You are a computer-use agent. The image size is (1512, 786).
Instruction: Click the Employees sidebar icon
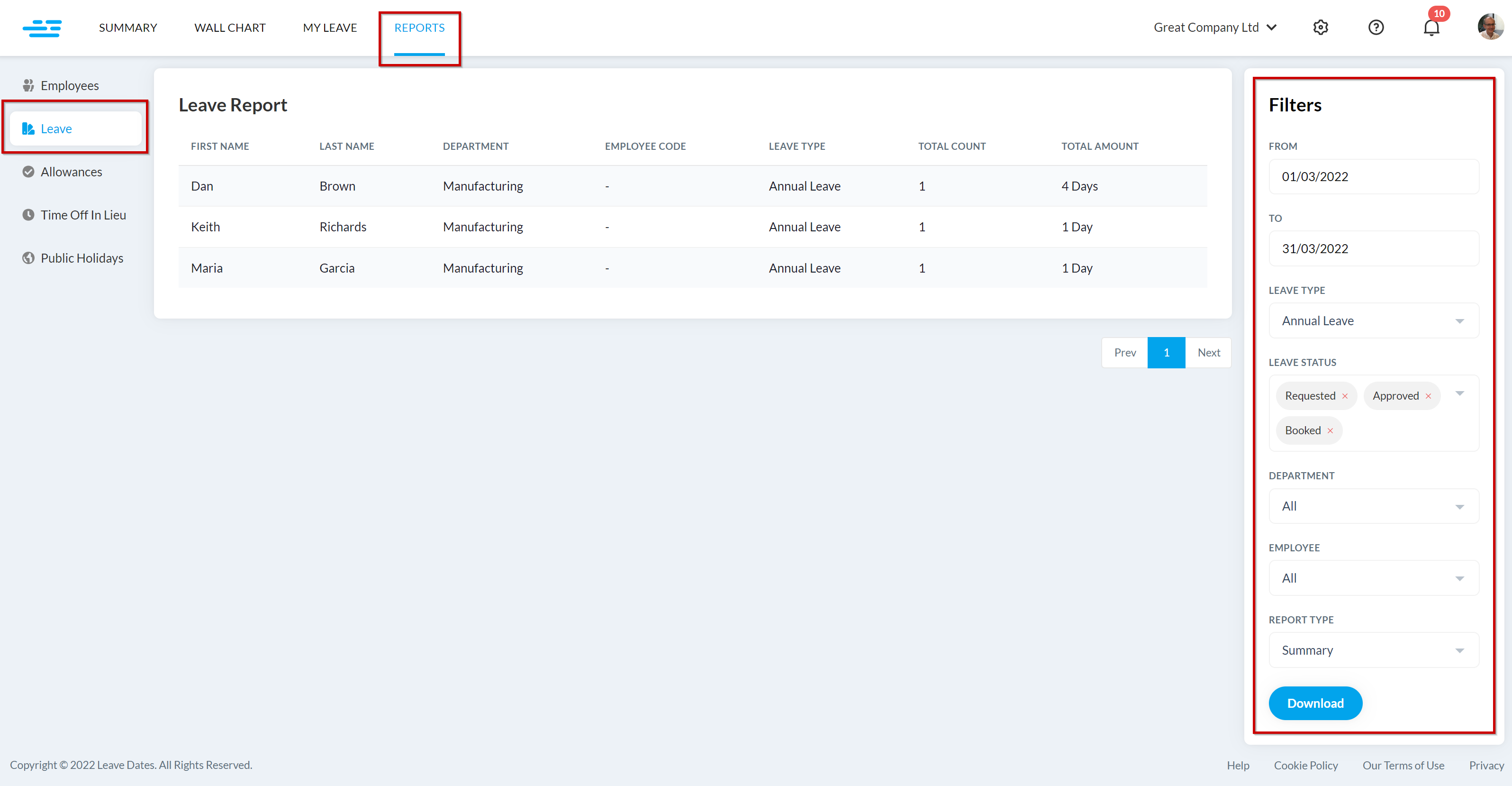point(28,86)
